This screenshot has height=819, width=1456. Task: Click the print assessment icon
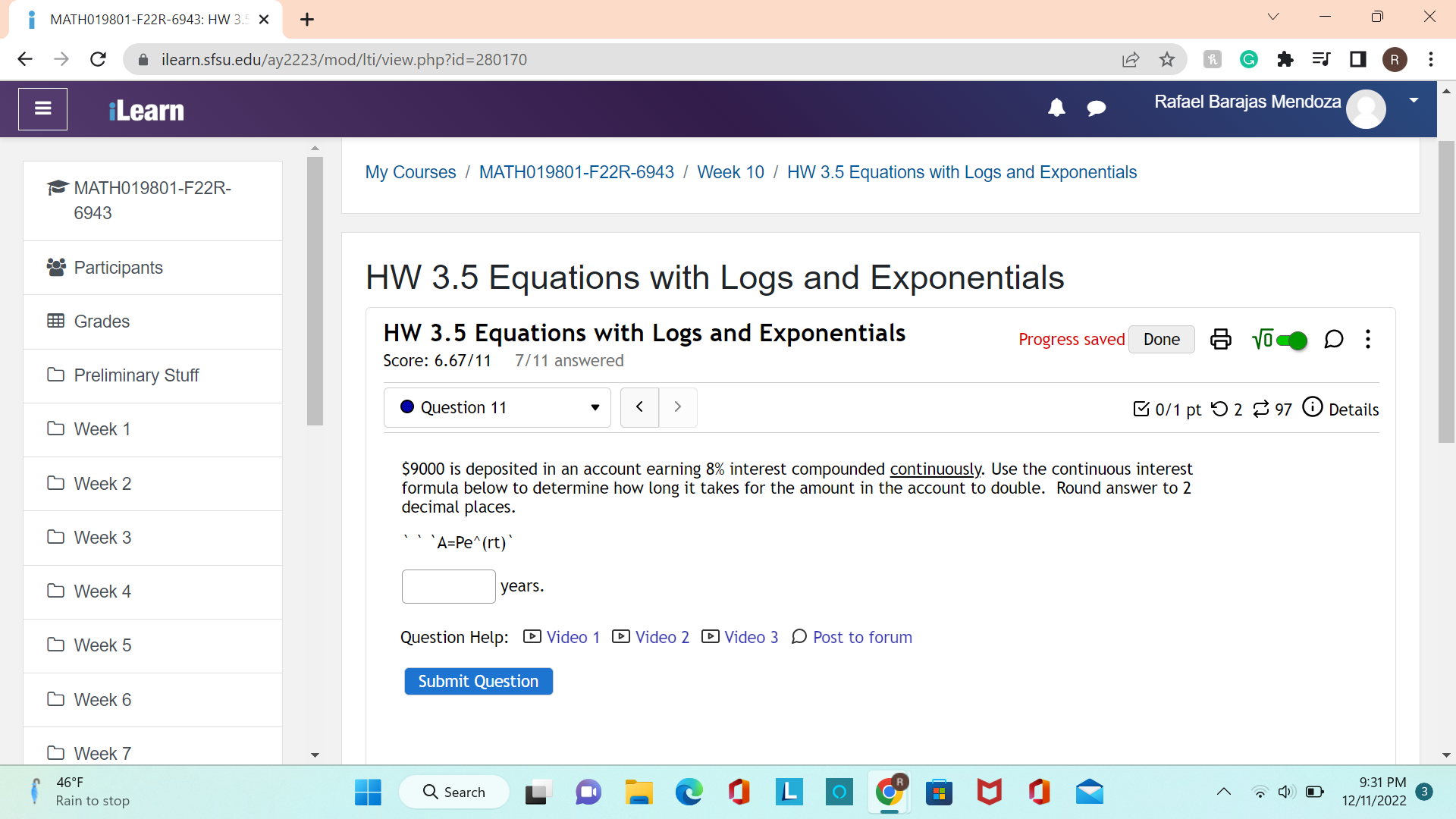1220,339
